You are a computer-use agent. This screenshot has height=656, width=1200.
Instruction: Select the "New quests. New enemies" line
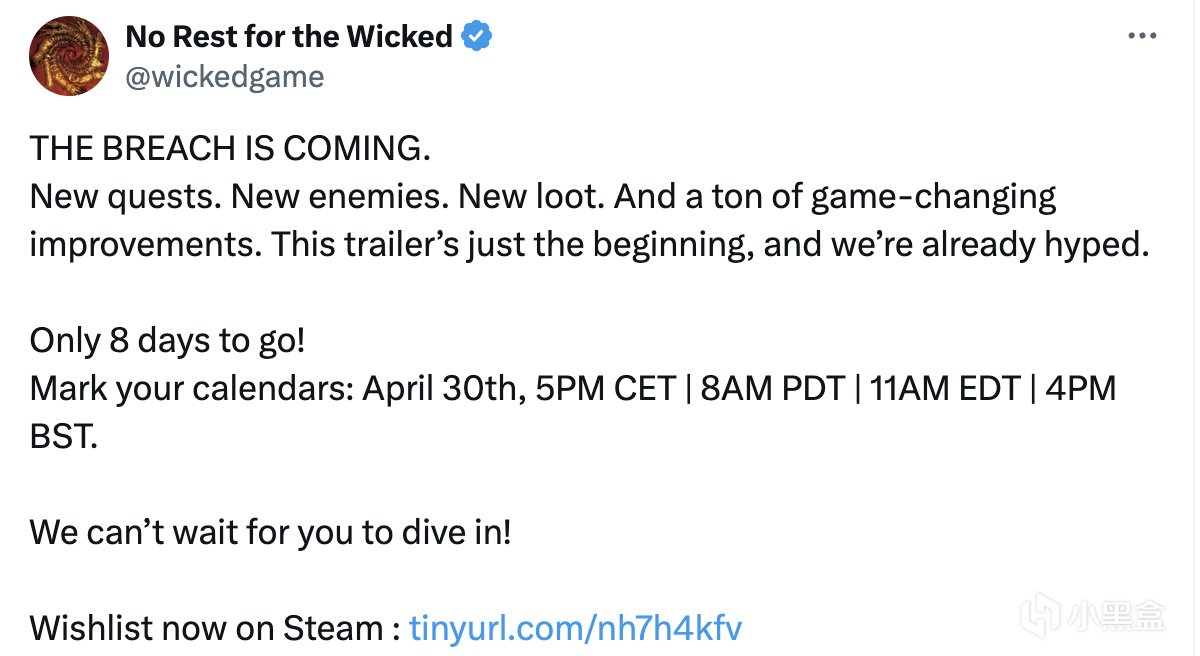(239, 196)
